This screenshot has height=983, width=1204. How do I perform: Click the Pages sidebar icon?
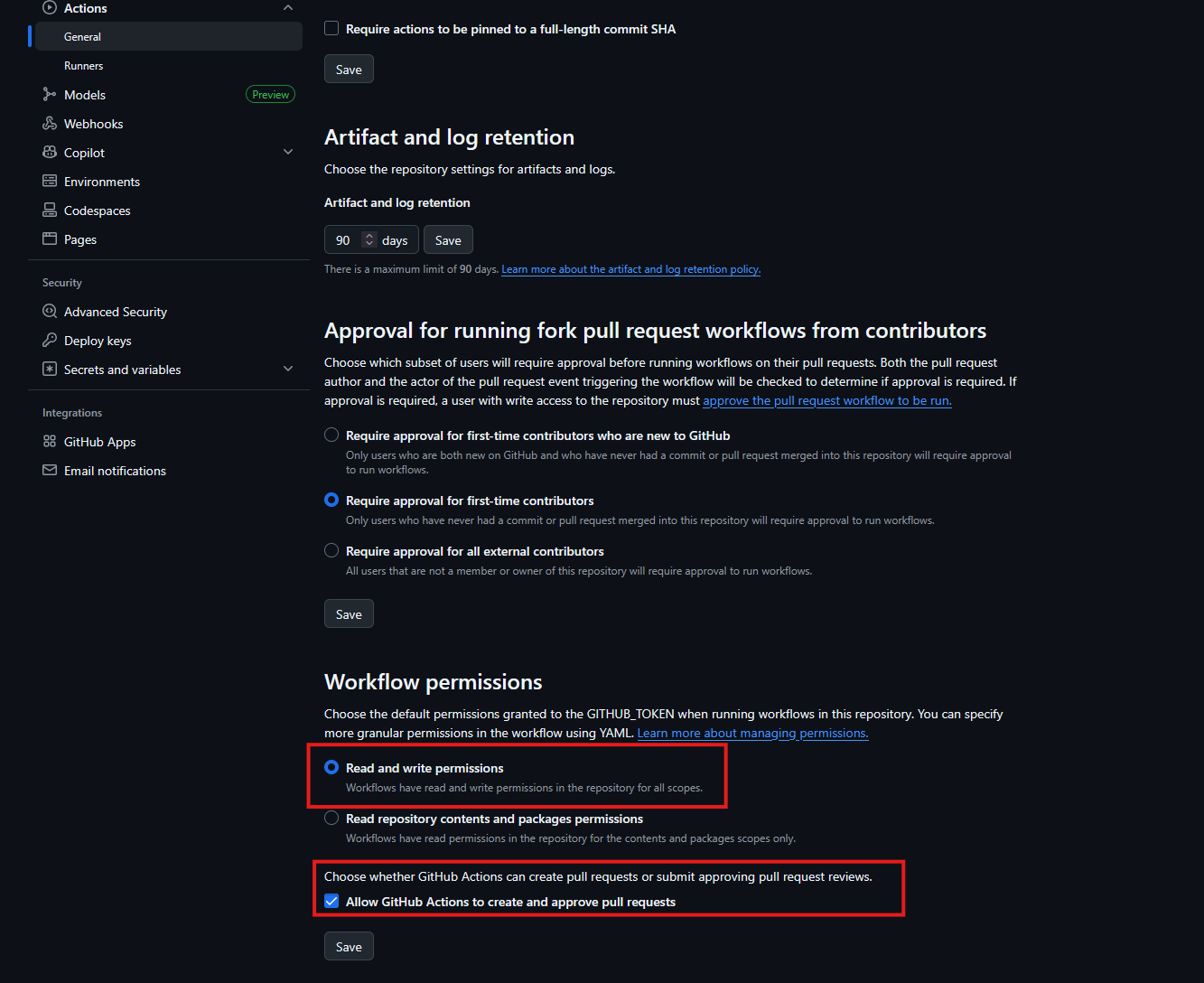(x=50, y=239)
